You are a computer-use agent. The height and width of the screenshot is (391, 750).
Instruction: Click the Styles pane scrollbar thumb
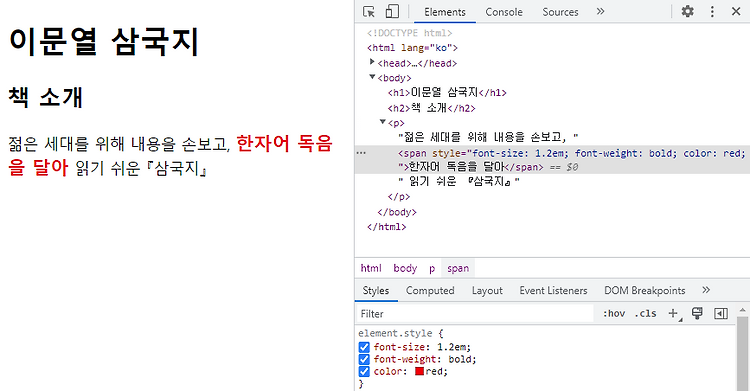tap(742, 354)
